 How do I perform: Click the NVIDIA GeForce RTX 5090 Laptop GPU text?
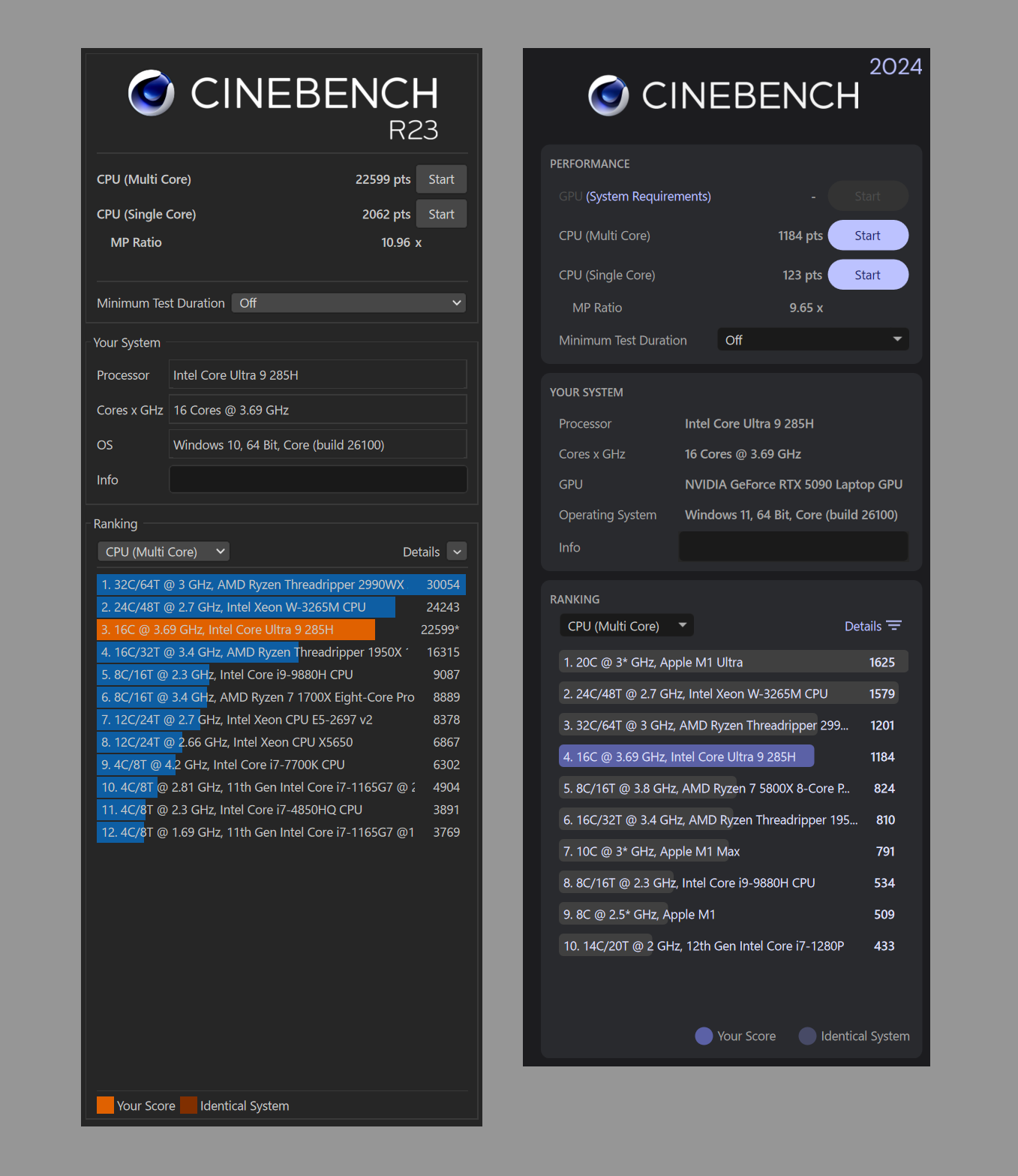[794, 484]
